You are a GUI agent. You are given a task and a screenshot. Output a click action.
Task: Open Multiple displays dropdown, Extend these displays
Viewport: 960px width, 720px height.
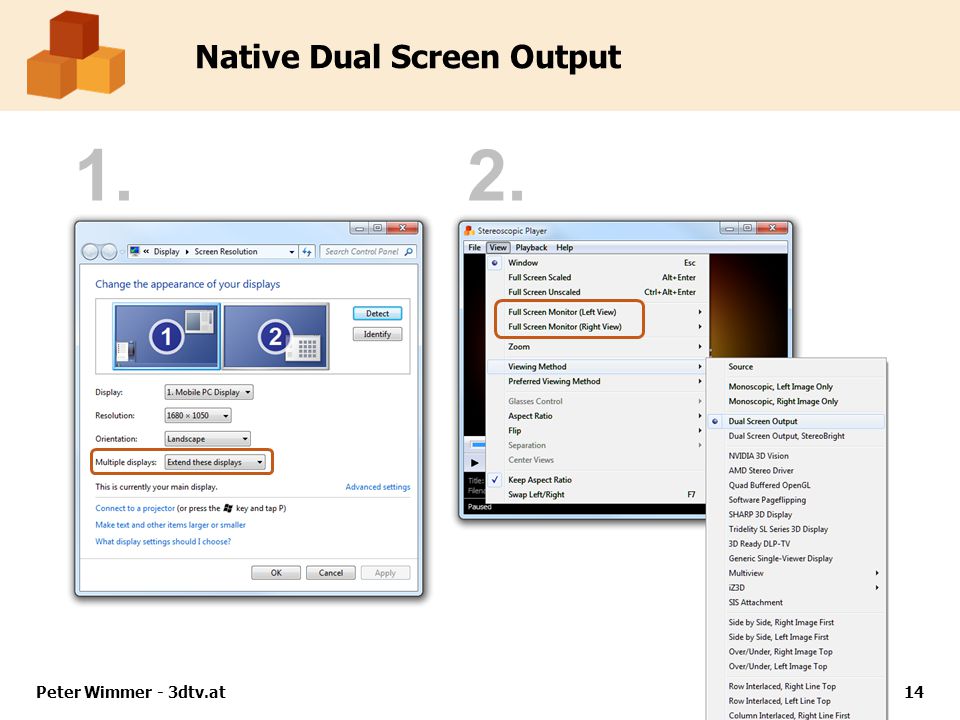point(215,462)
